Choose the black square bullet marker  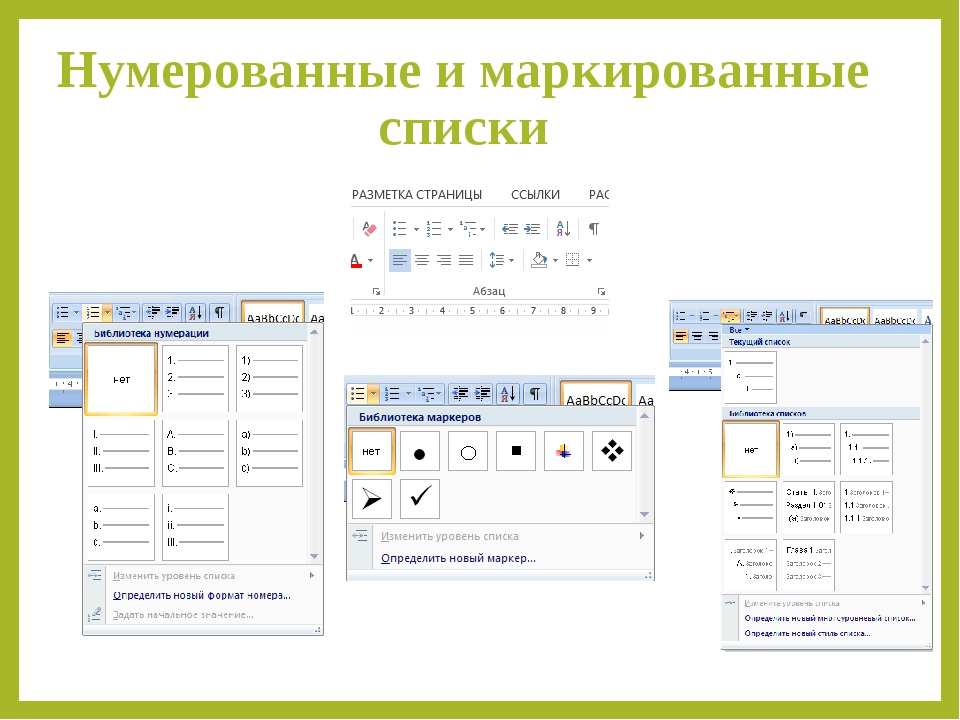(x=516, y=451)
